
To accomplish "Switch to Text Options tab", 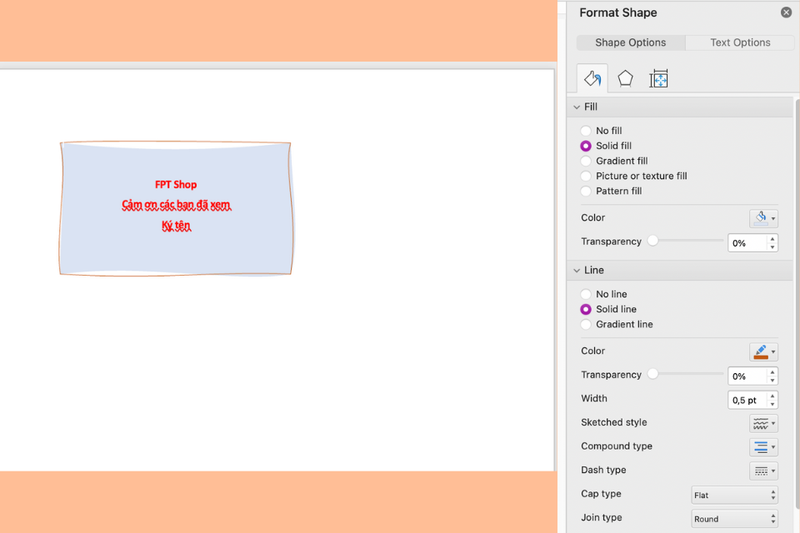I will (740, 42).
